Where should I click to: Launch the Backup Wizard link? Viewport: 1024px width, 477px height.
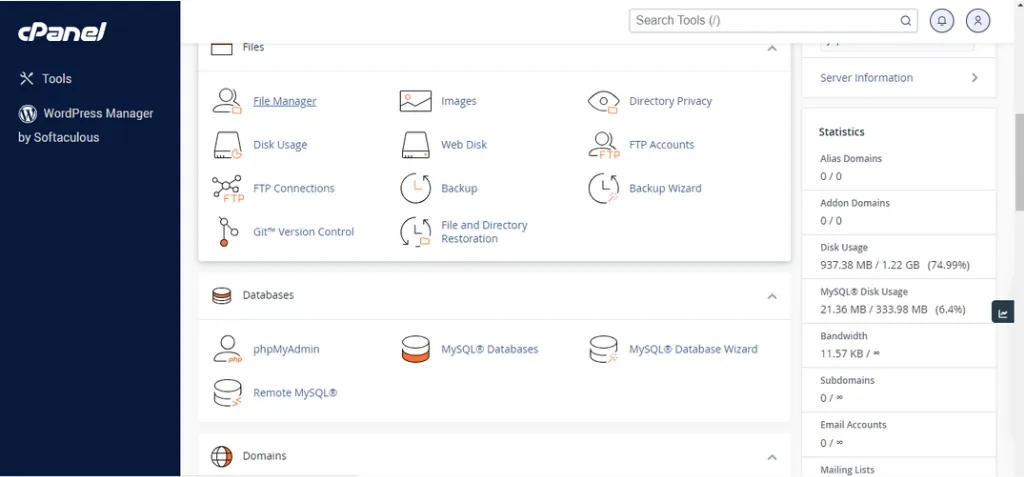tap(665, 188)
